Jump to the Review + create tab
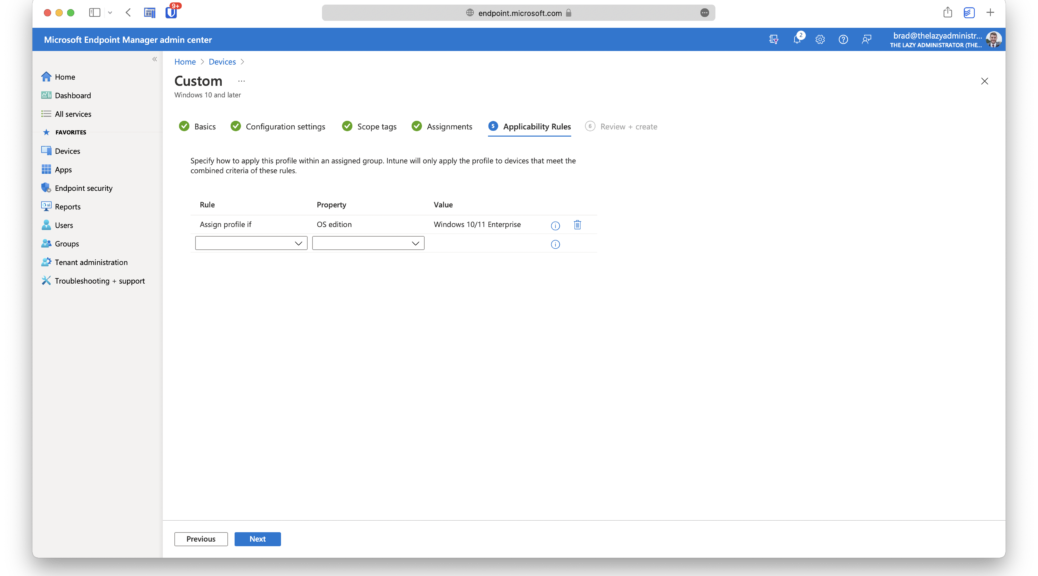The width and height of the screenshot is (1038, 576). point(621,126)
